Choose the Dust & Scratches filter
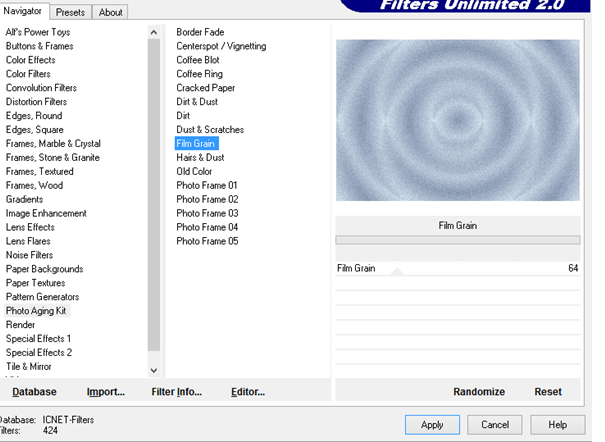This screenshot has height=442, width=605. [210, 130]
